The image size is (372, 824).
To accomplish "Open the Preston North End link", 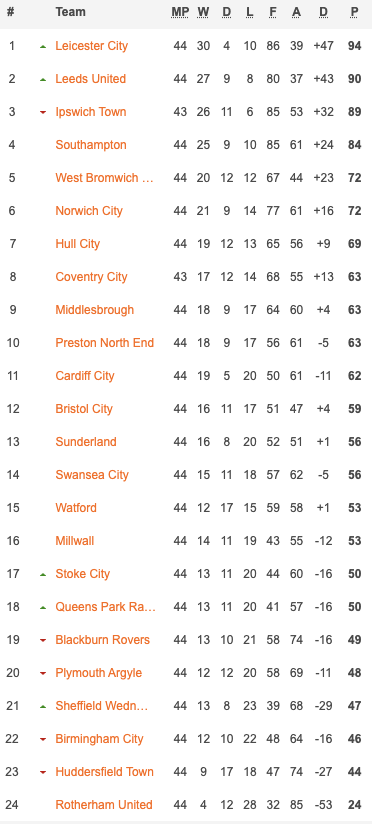I will tap(105, 343).
